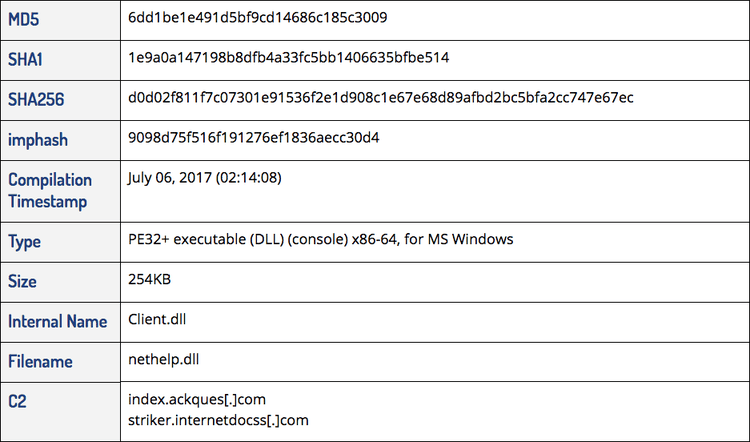This screenshot has height=442, width=750.
Task: Click the Compilation Timestamp label
Action: [x=50, y=190]
